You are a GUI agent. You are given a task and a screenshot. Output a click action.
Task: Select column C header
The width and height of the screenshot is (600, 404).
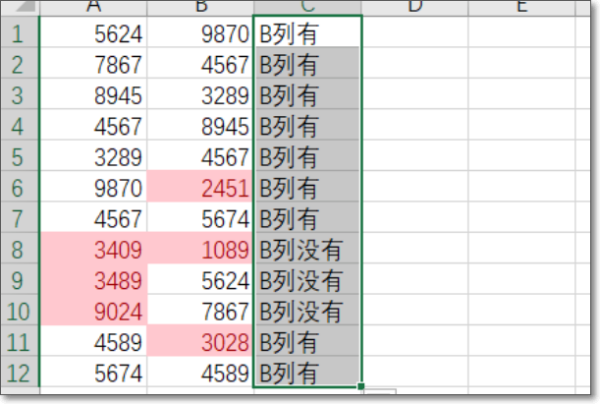pos(307,8)
